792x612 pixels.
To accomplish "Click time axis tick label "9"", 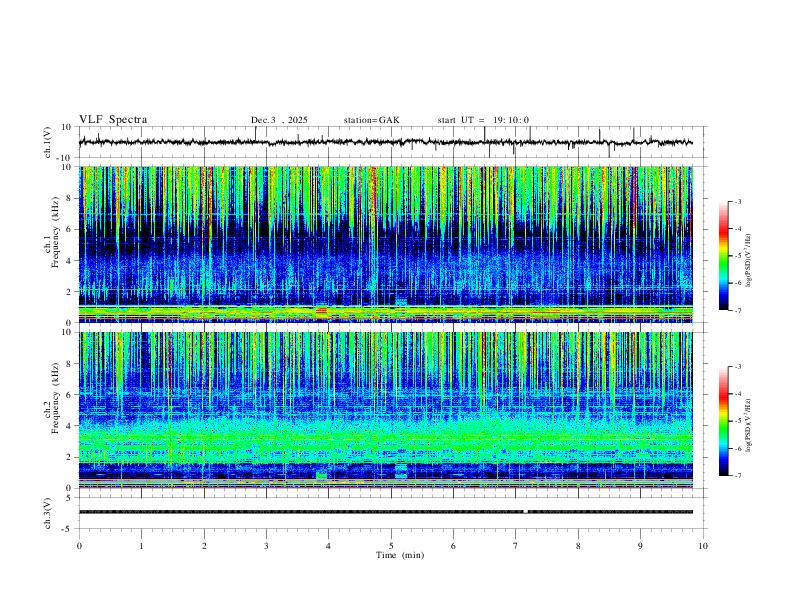I will [640, 546].
